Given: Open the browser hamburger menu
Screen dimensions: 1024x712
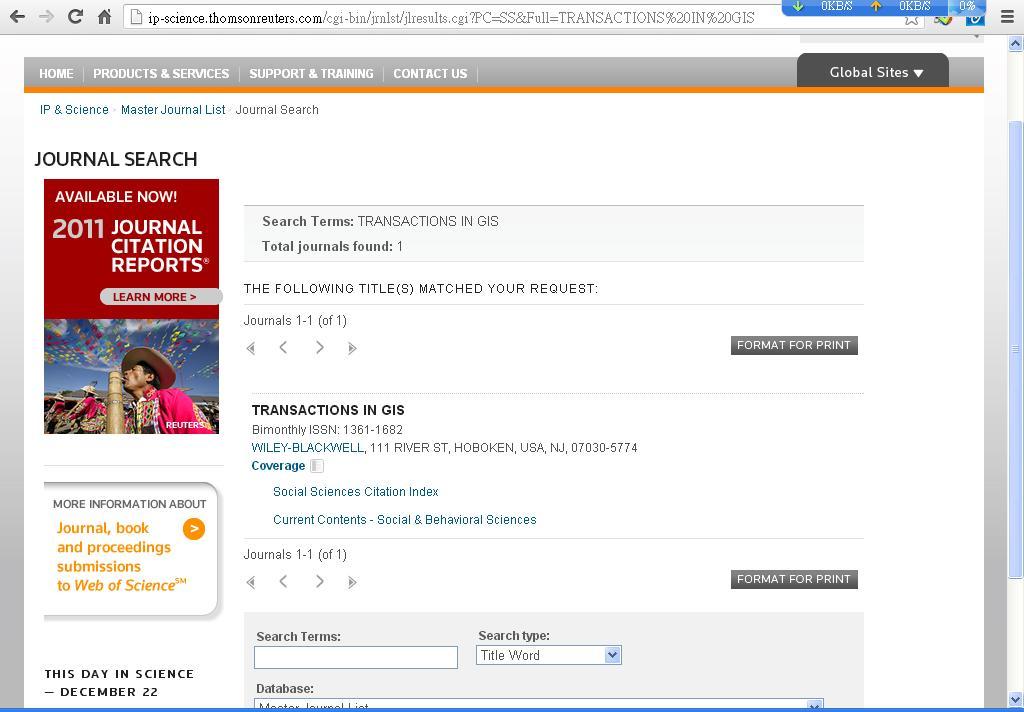Looking at the screenshot, I should point(1008,17).
